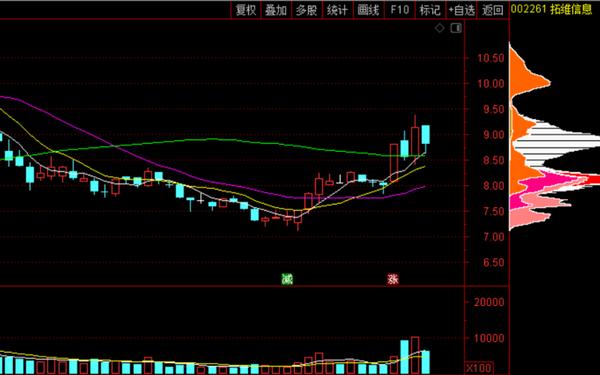Click the red 涨 marker on chart

click(x=393, y=279)
